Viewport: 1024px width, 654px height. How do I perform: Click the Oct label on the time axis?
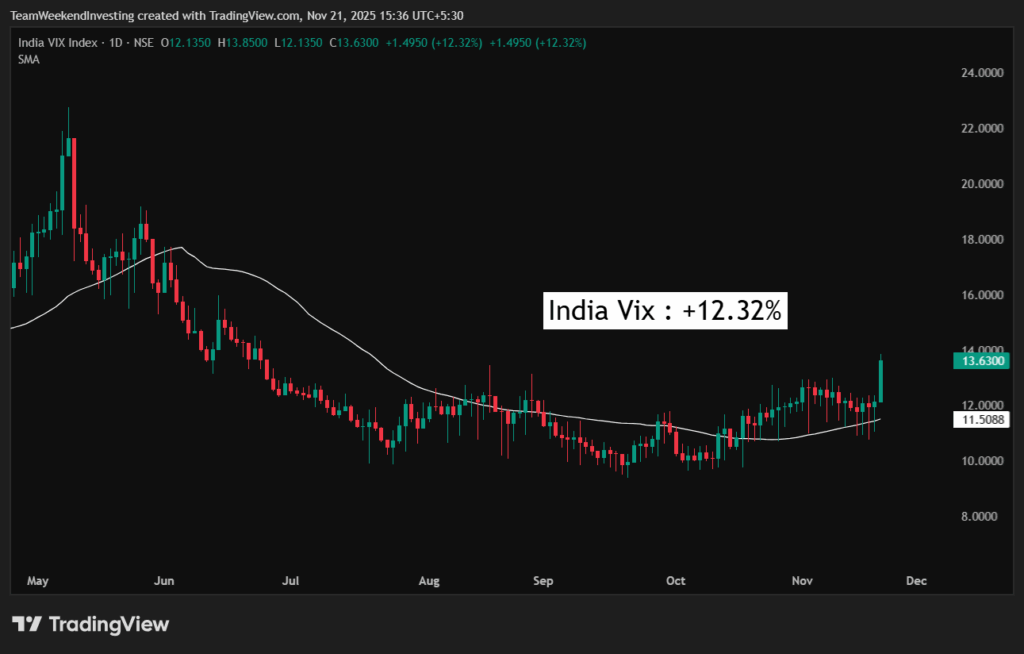(676, 580)
